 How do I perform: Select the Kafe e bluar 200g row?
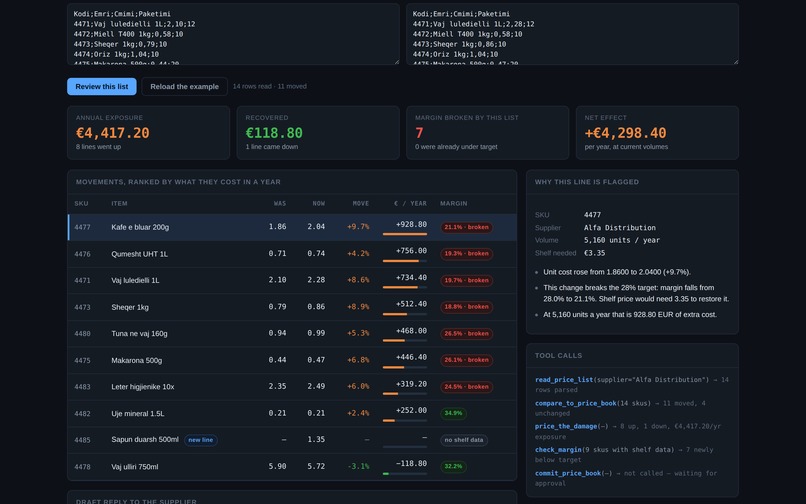pyautogui.click(x=292, y=227)
